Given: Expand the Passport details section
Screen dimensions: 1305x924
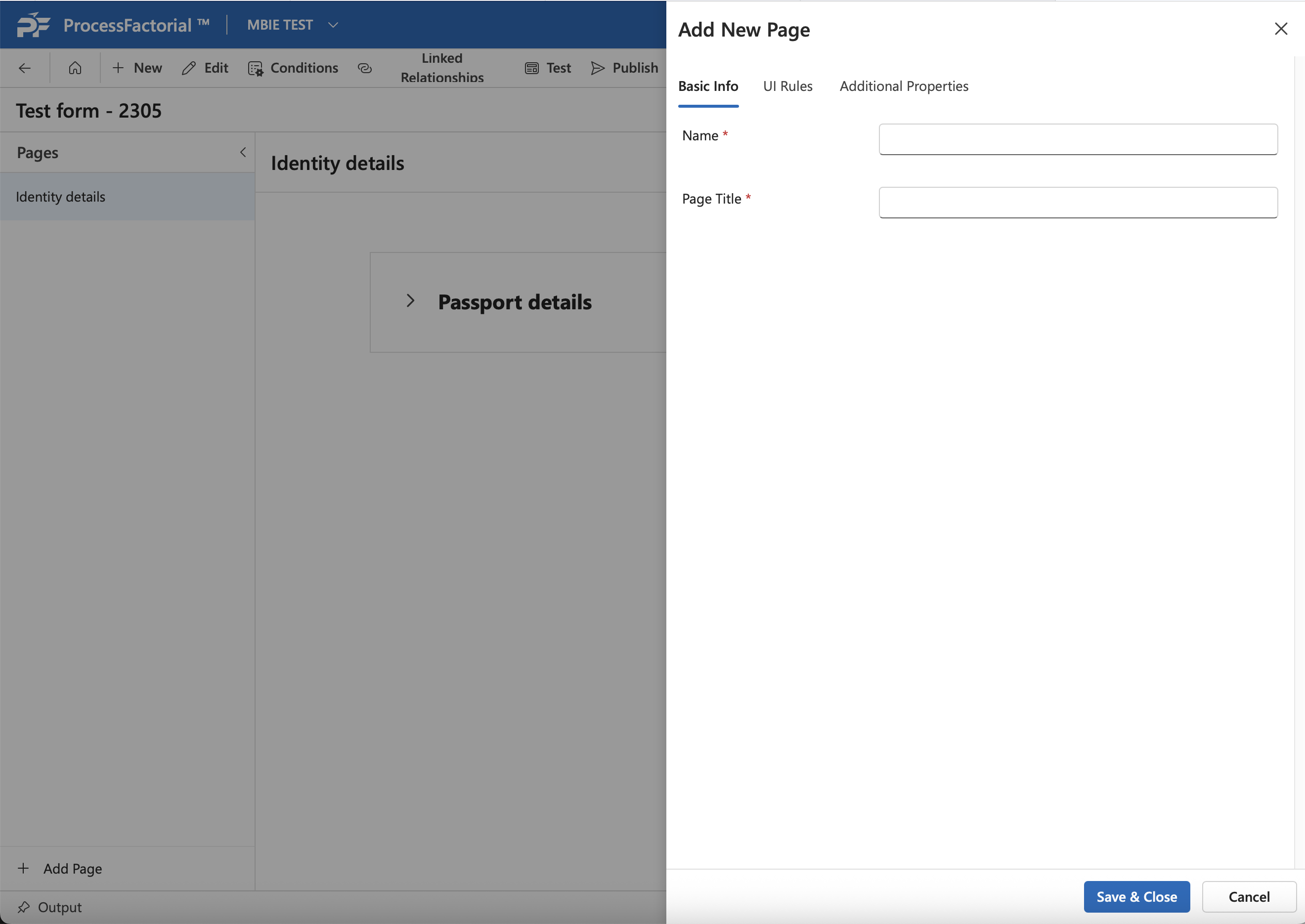Looking at the screenshot, I should pos(410,301).
